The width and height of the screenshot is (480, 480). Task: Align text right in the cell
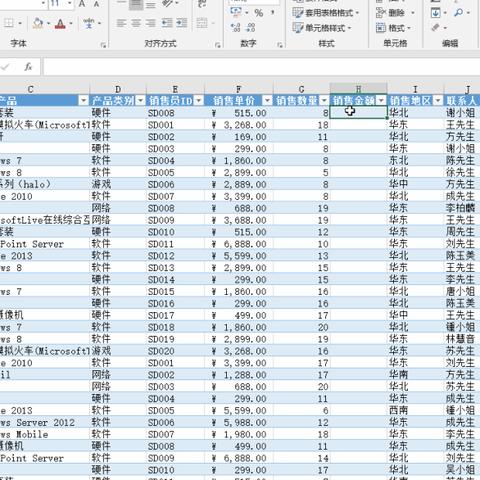tap(151, 23)
